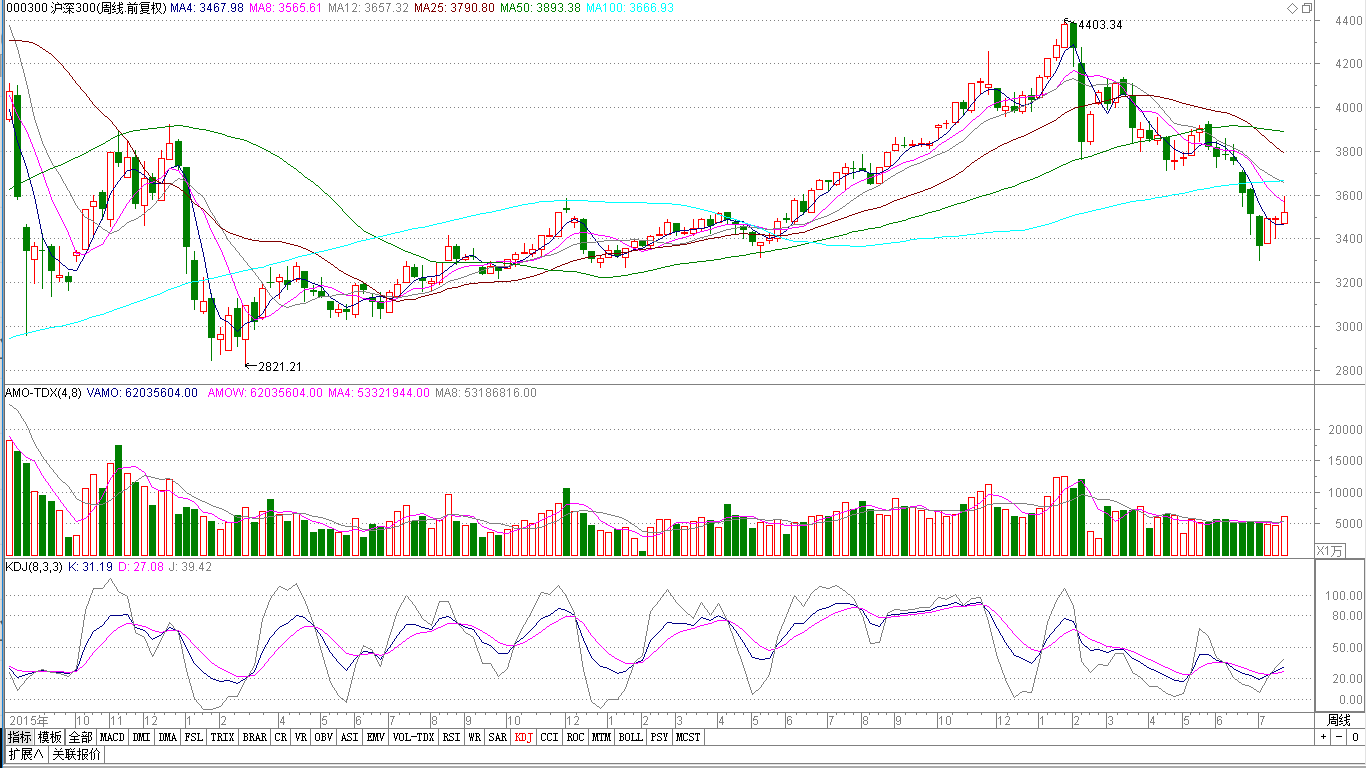1366x768 pixels.
Task: Select the highlighted KDJ indicator tab
Action: (x=524, y=737)
